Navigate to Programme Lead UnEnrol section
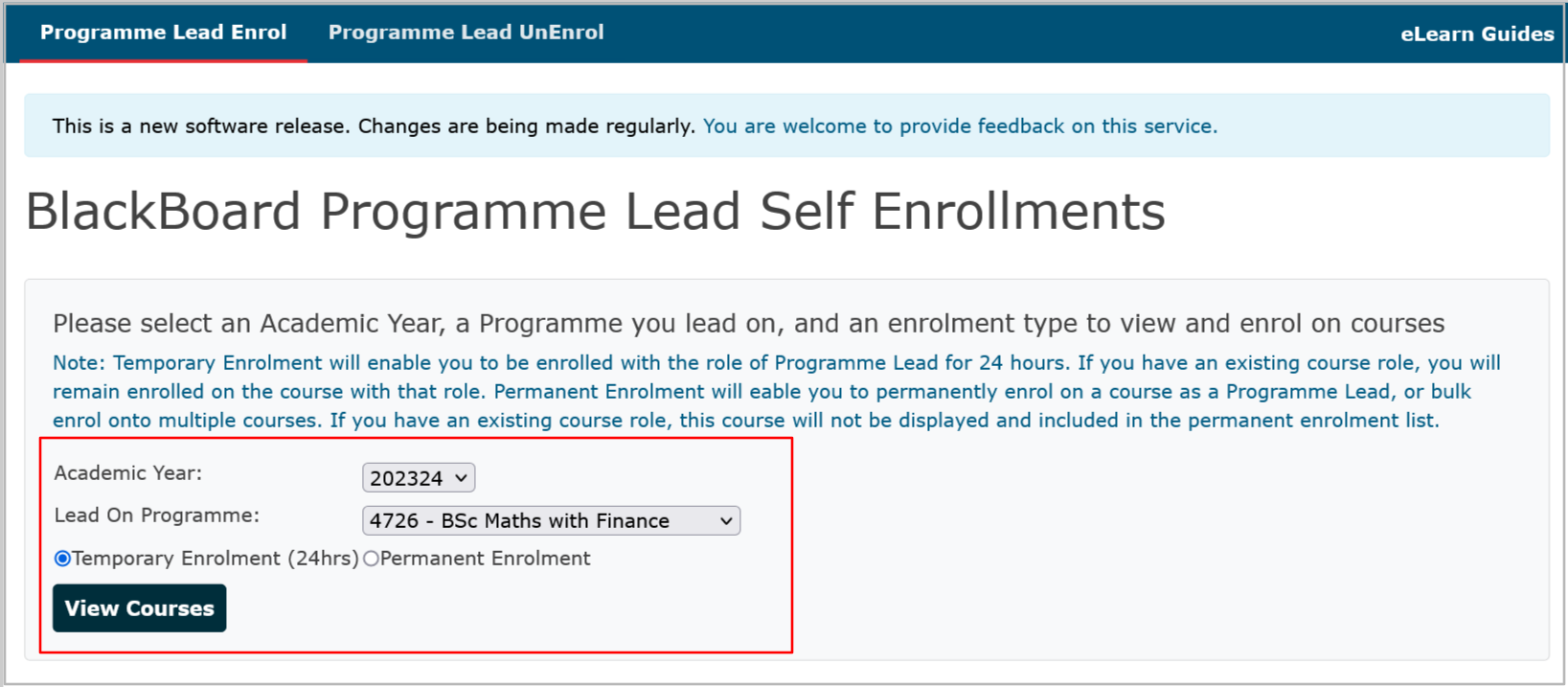 tap(466, 32)
